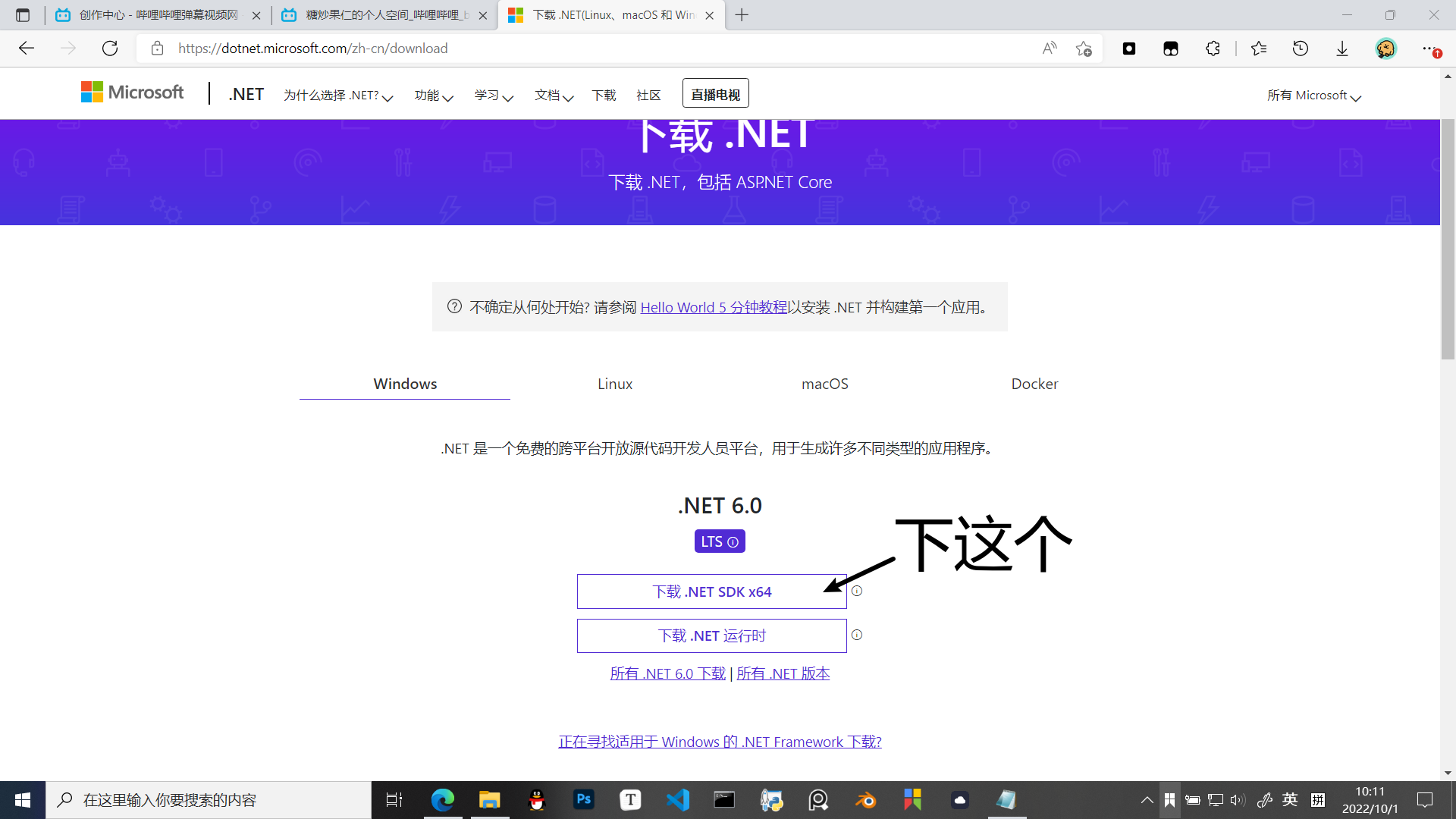1456x819 pixels.
Task: Switch to the Linux tab
Action: [615, 384]
